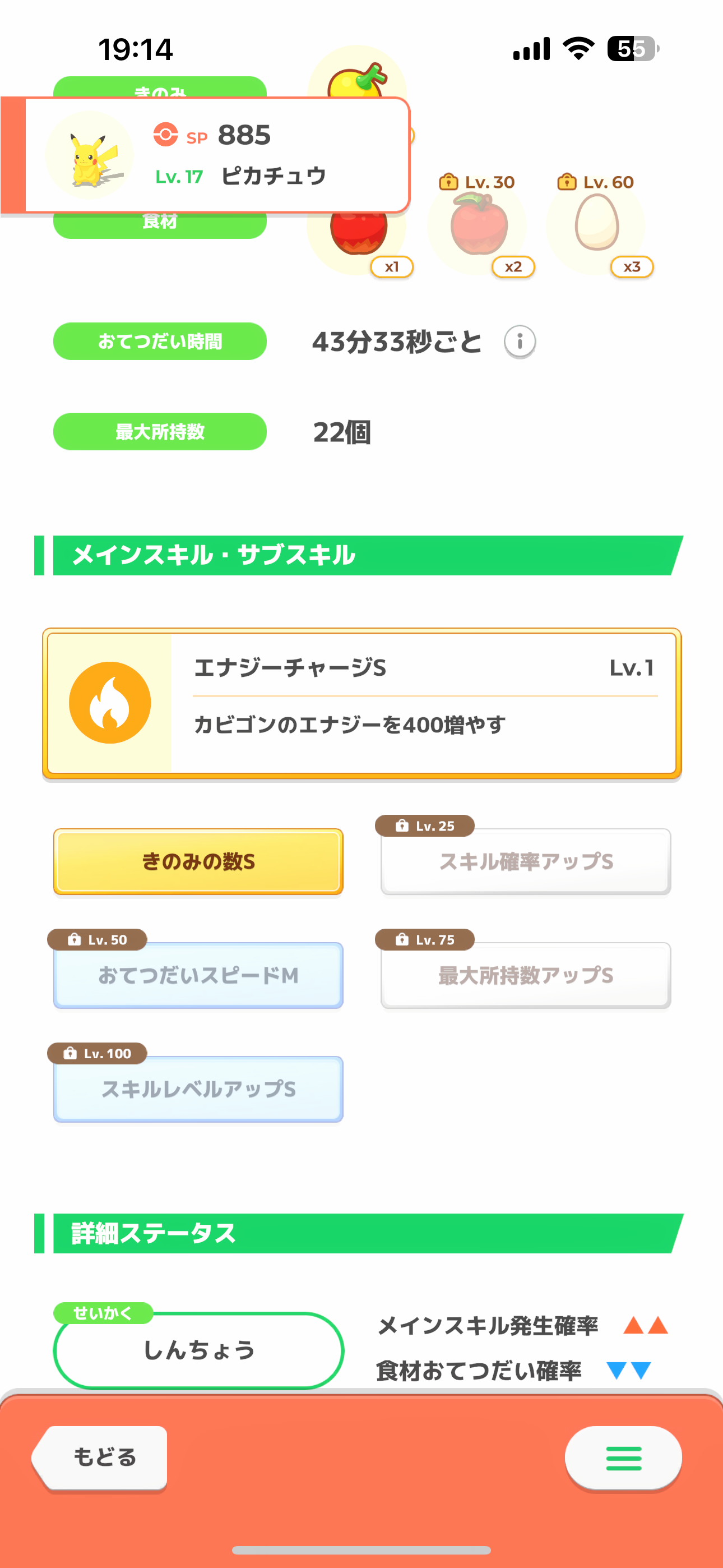
Task: Tap the おてつだい時間 green label
Action: (160, 342)
